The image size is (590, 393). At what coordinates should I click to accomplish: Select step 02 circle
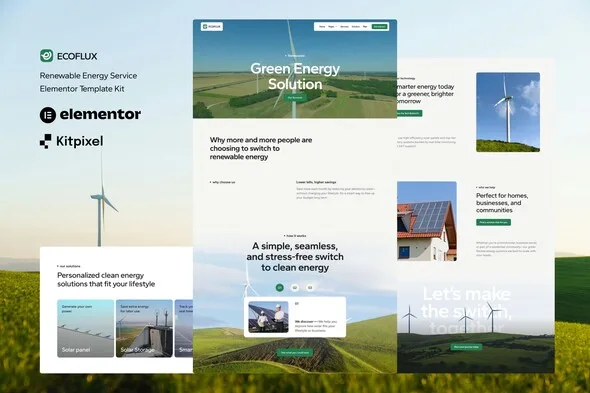pos(295,288)
